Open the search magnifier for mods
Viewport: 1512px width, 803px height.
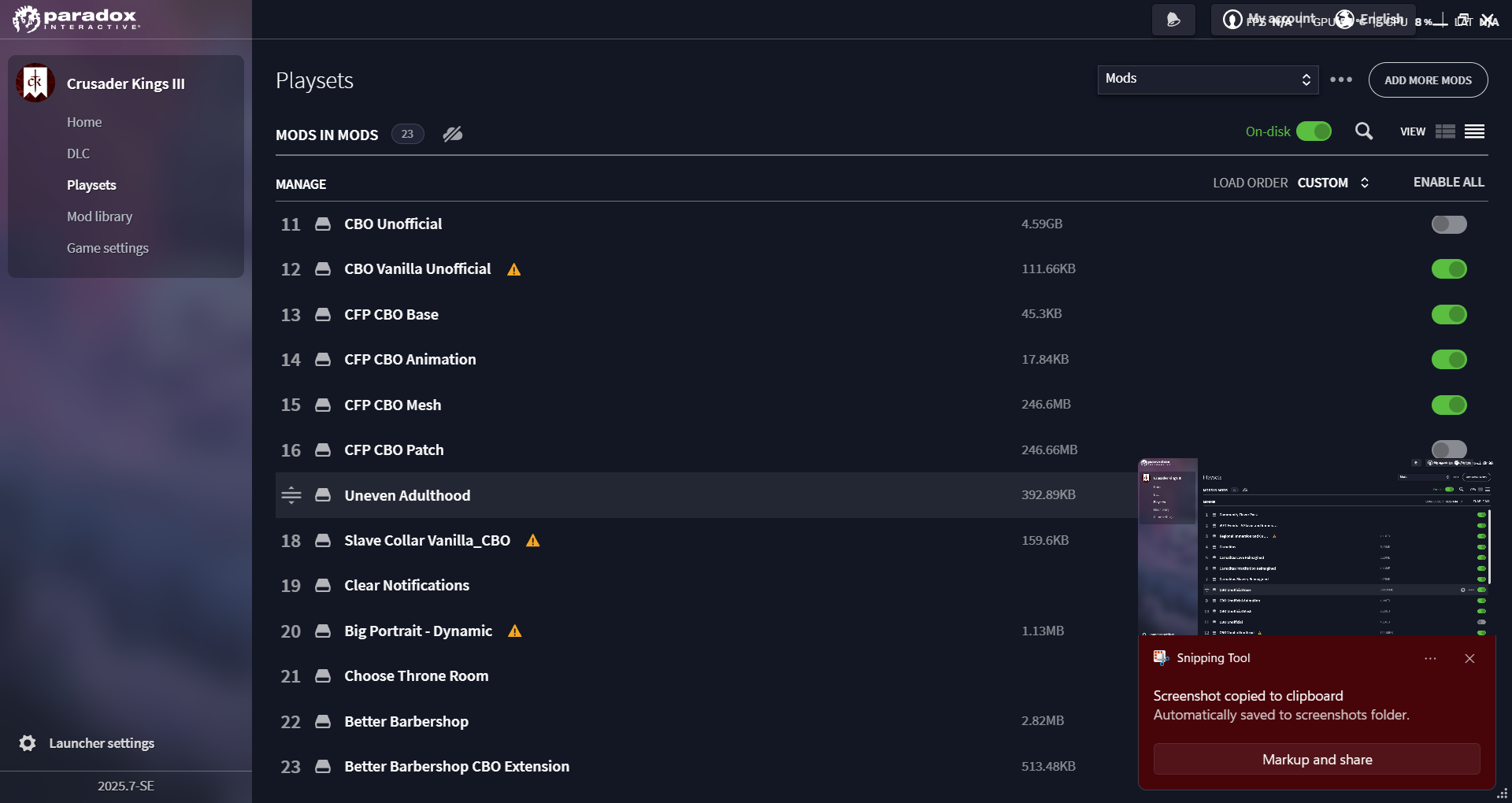pyautogui.click(x=1364, y=131)
